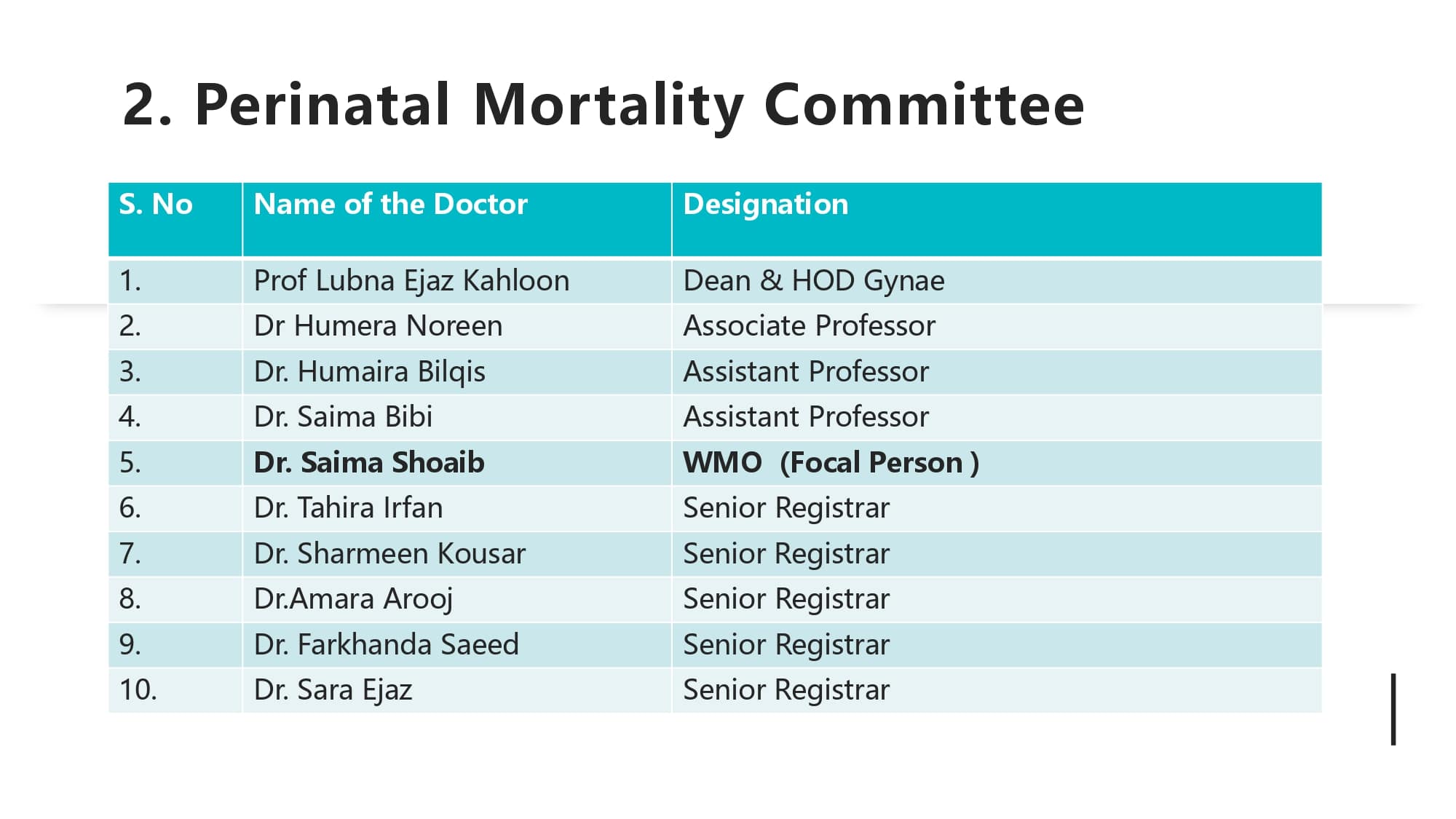Select the S. No column header
Screen dimensions: 1456x819
point(175,219)
